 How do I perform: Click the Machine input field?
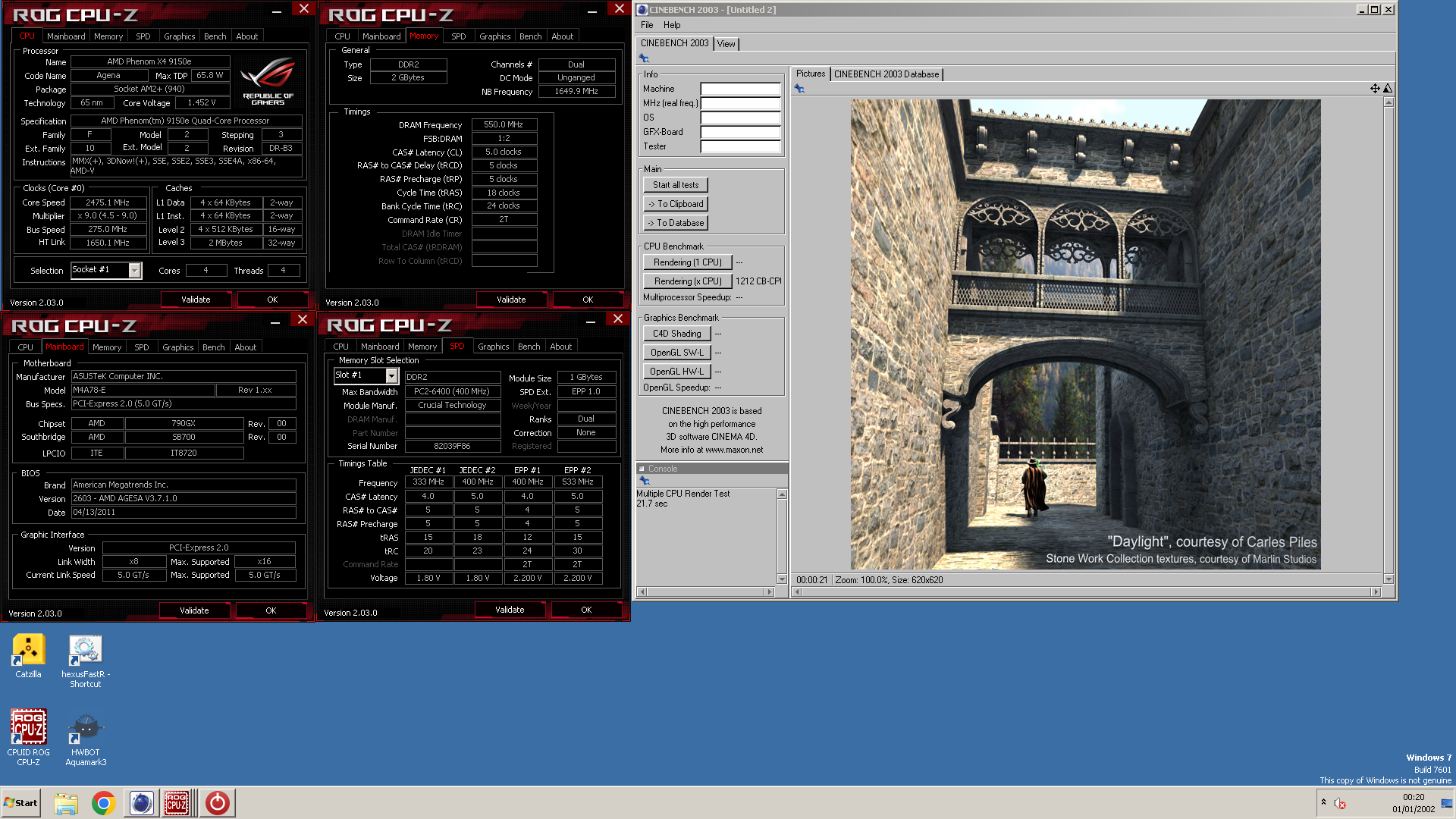[x=740, y=89]
